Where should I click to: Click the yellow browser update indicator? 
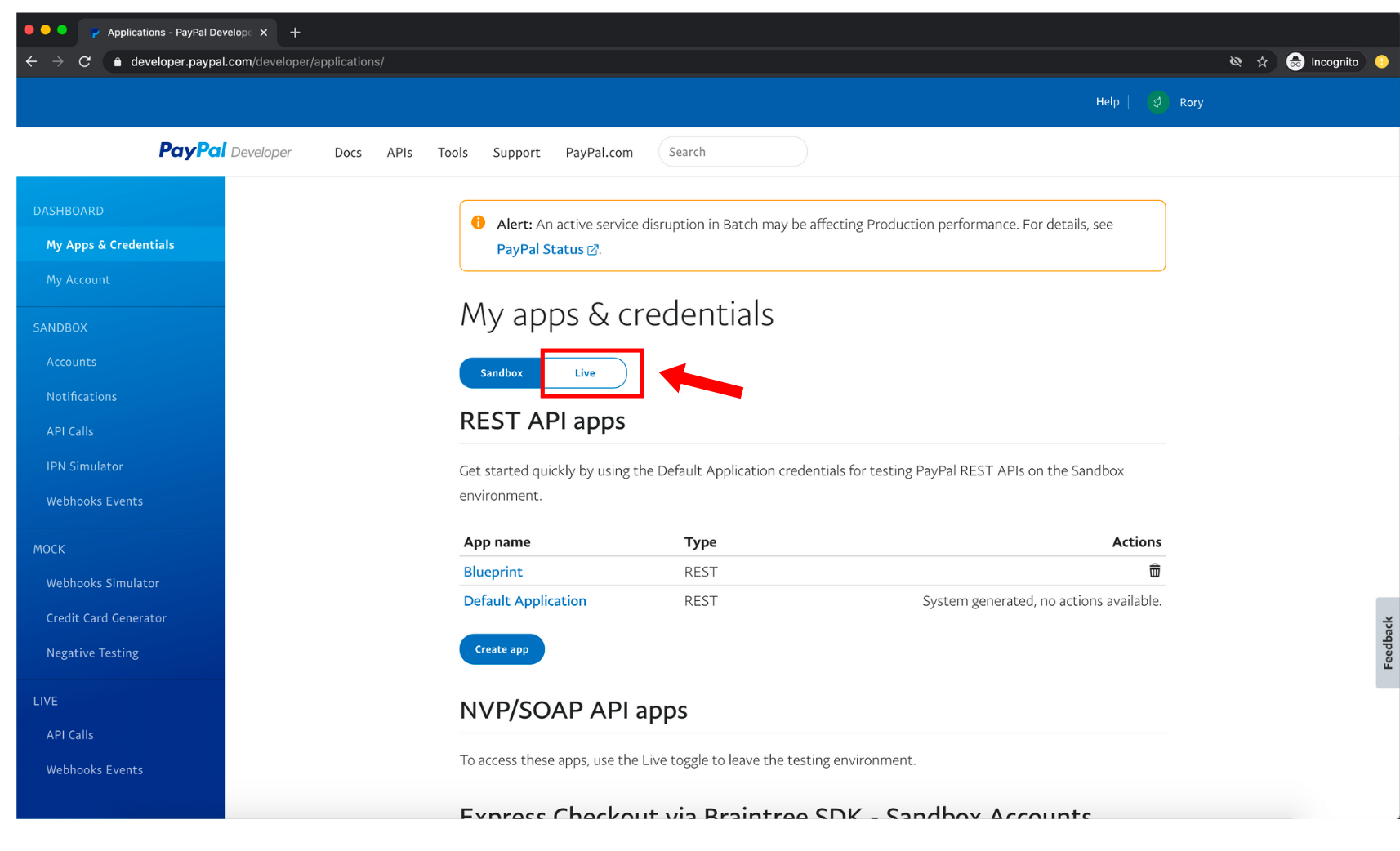pyautogui.click(x=1381, y=61)
